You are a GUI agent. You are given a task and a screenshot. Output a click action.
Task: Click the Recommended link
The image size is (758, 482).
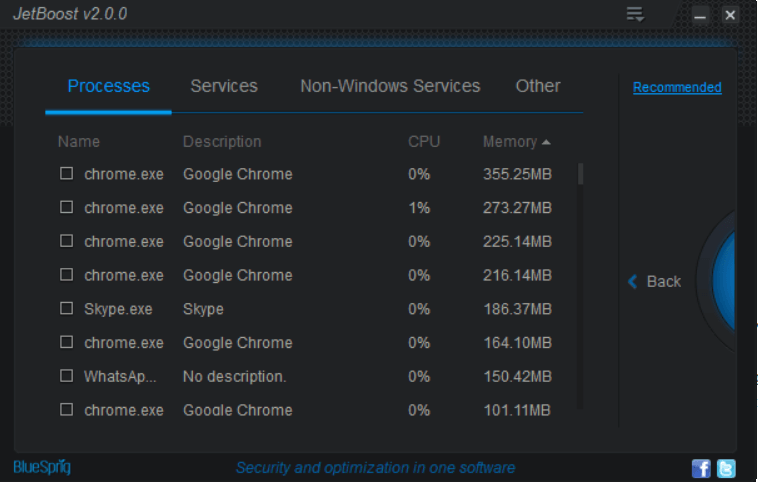677,88
